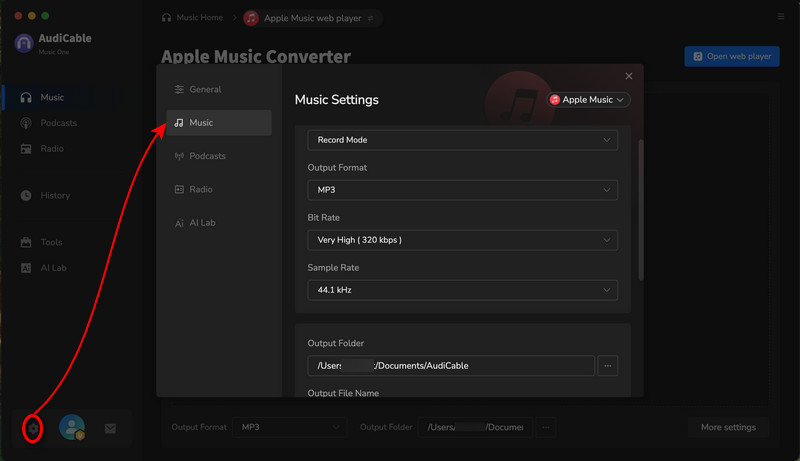Open History in the main sidebar
Screen dimensions: 800x461
pos(63,195)
